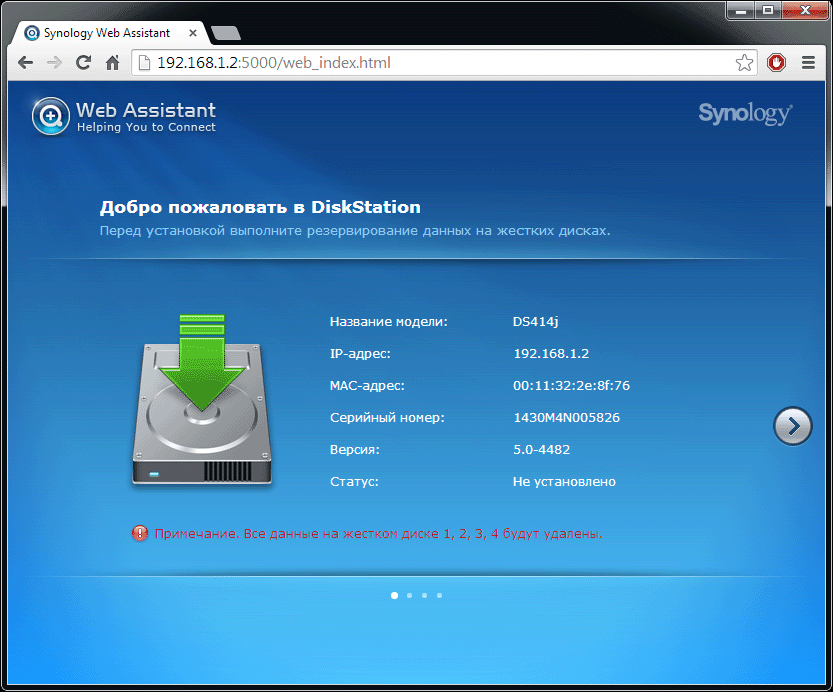Image resolution: width=833 pixels, height=692 pixels.
Task: Go back using the browser back arrow
Action: point(25,63)
